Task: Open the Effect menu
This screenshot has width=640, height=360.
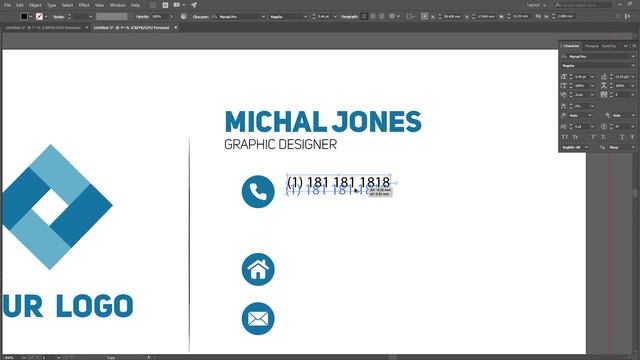Action: click(84, 5)
